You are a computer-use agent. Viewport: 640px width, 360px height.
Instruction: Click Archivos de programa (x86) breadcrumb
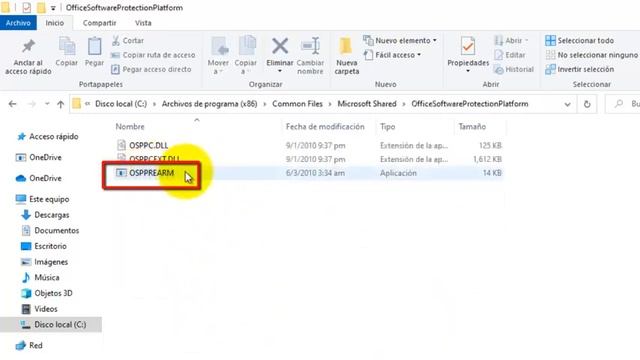point(209,104)
